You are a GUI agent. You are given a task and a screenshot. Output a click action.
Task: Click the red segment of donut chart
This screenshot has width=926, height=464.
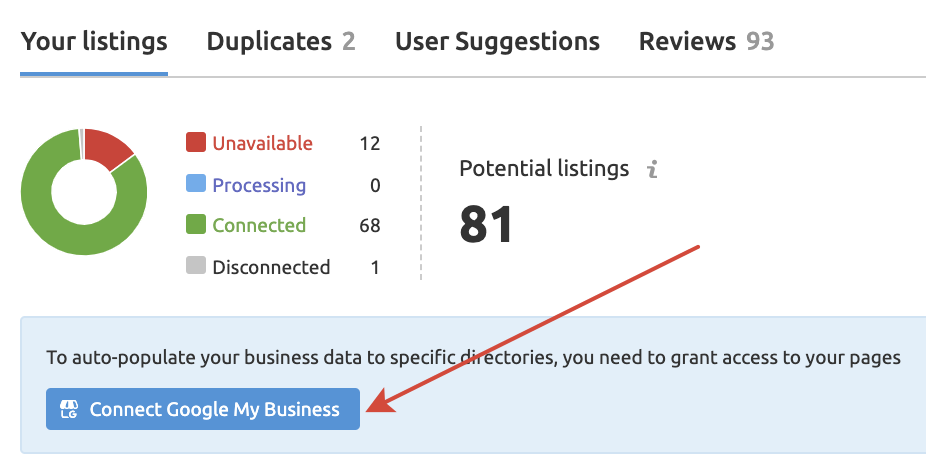coord(109,148)
